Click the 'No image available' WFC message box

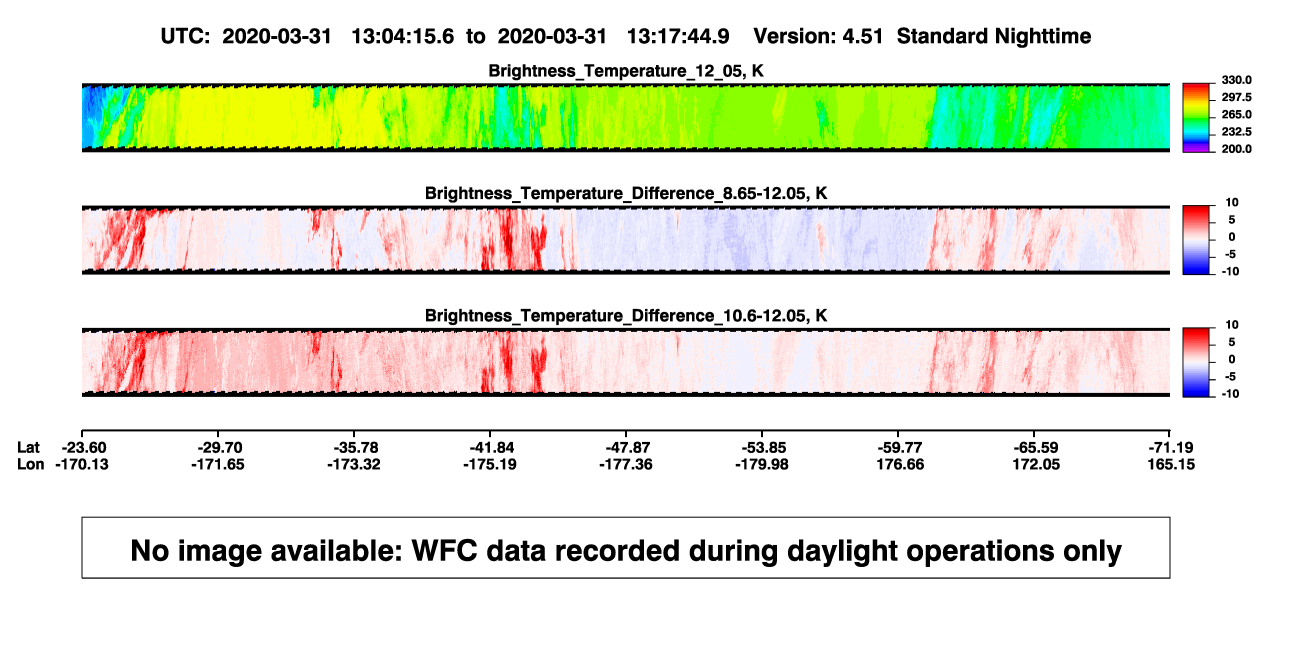click(x=626, y=547)
